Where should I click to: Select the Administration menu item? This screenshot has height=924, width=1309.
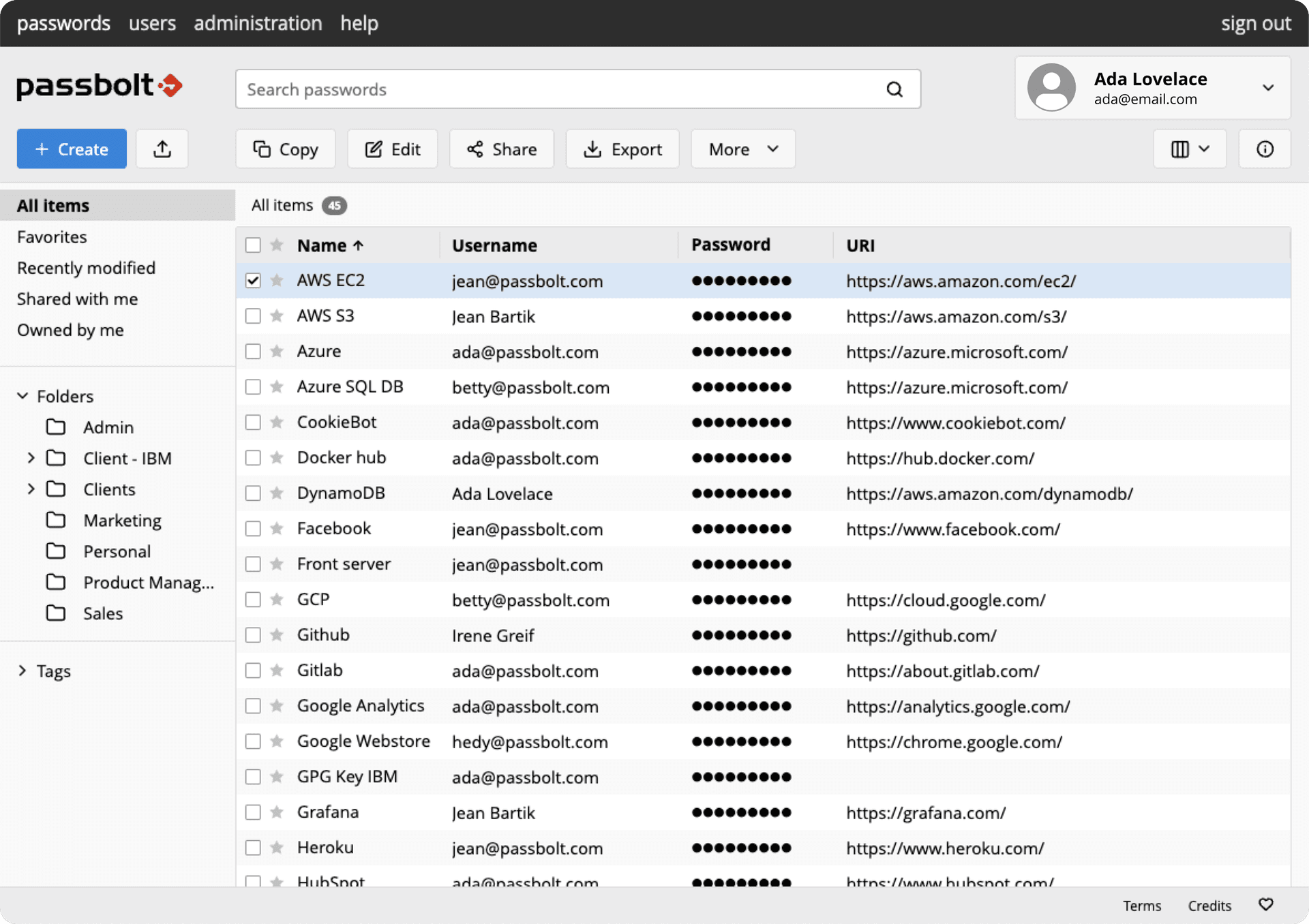[258, 21]
